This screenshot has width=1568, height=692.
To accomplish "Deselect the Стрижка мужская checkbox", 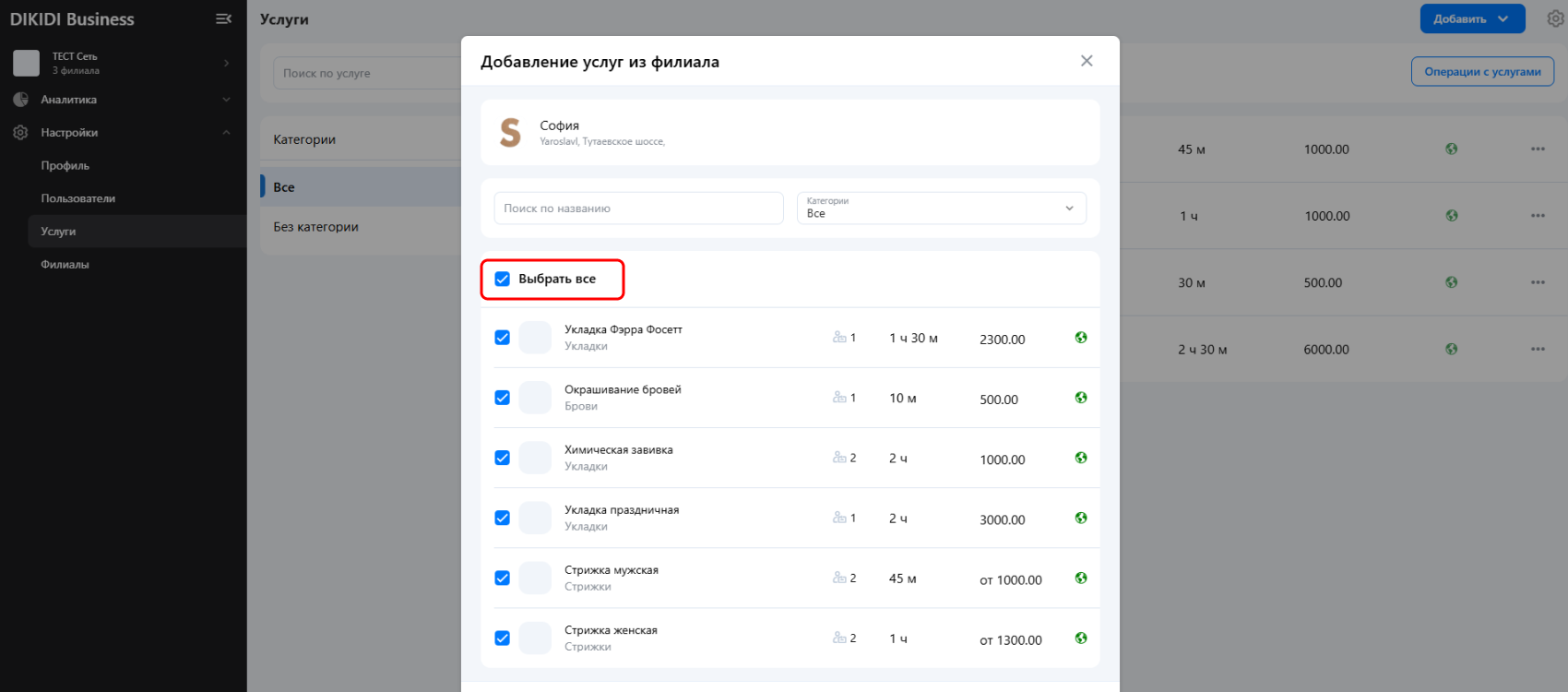I will pos(503,578).
